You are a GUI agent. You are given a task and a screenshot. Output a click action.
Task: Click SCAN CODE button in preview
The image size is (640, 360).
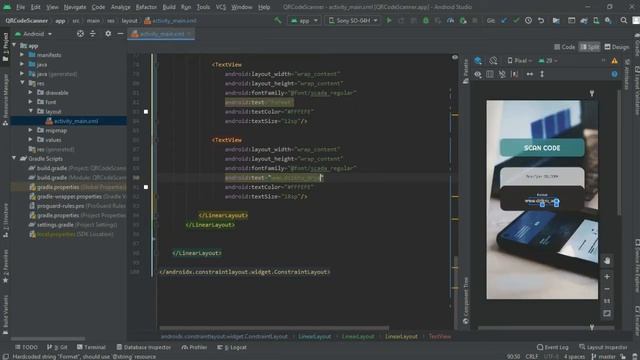tap(542, 148)
